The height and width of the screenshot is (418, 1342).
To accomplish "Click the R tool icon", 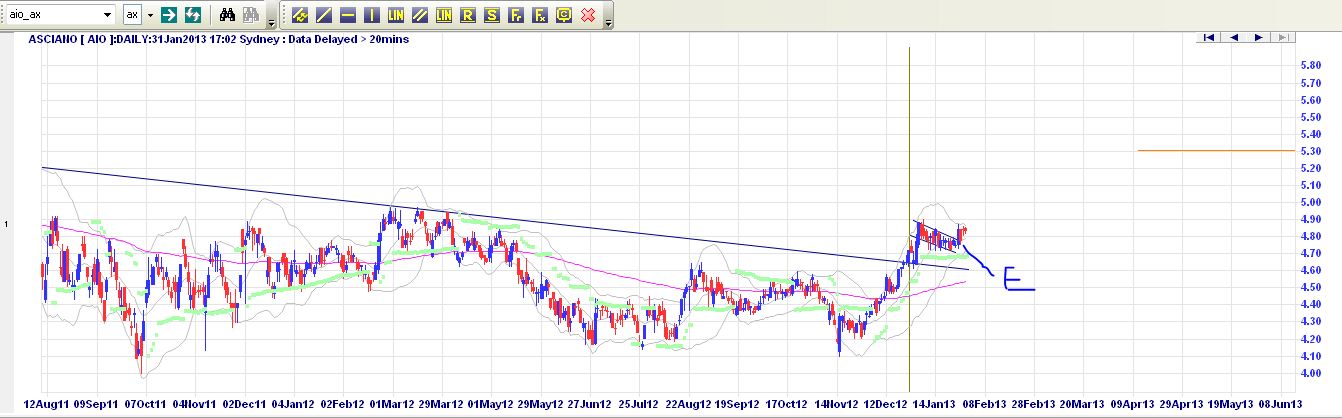I will tap(468, 15).
